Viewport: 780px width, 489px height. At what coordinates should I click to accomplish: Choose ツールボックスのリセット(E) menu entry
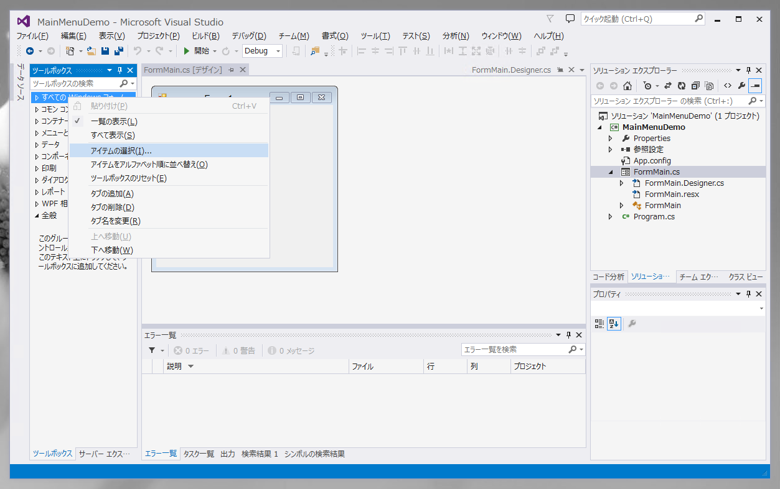[x=169, y=178]
